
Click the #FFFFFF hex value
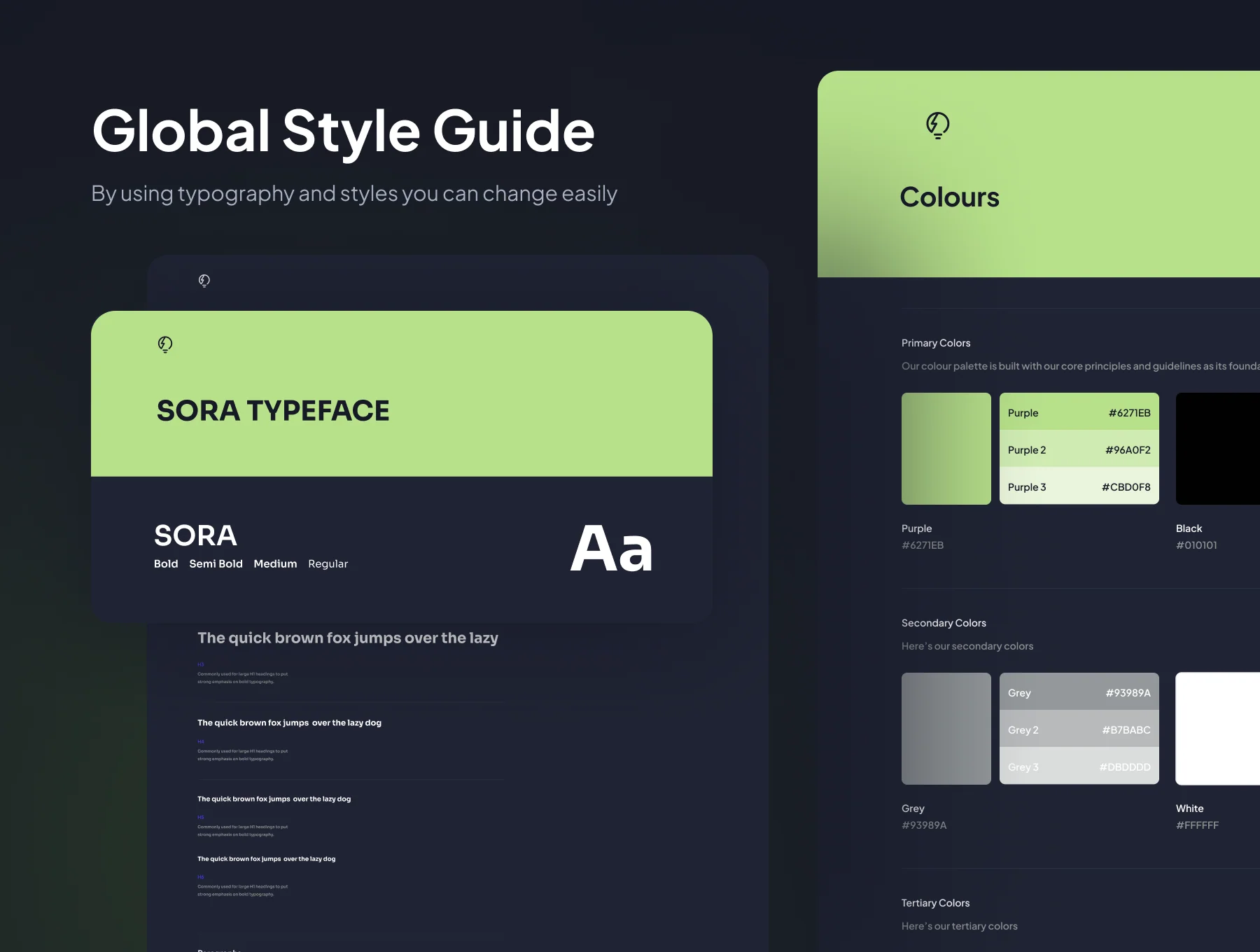[x=1197, y=825]
